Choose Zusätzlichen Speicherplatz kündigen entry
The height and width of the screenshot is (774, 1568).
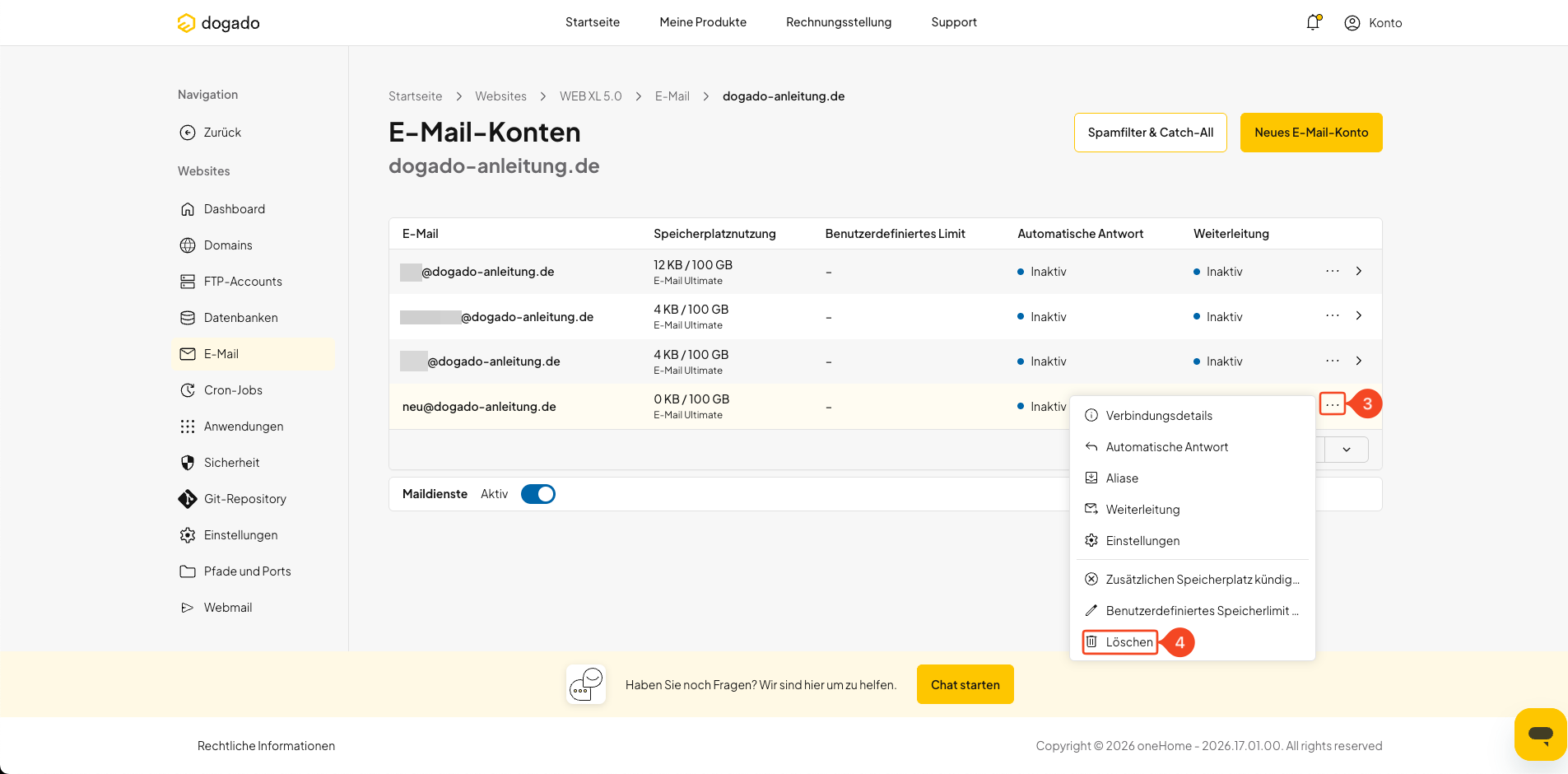(1192, 580)
